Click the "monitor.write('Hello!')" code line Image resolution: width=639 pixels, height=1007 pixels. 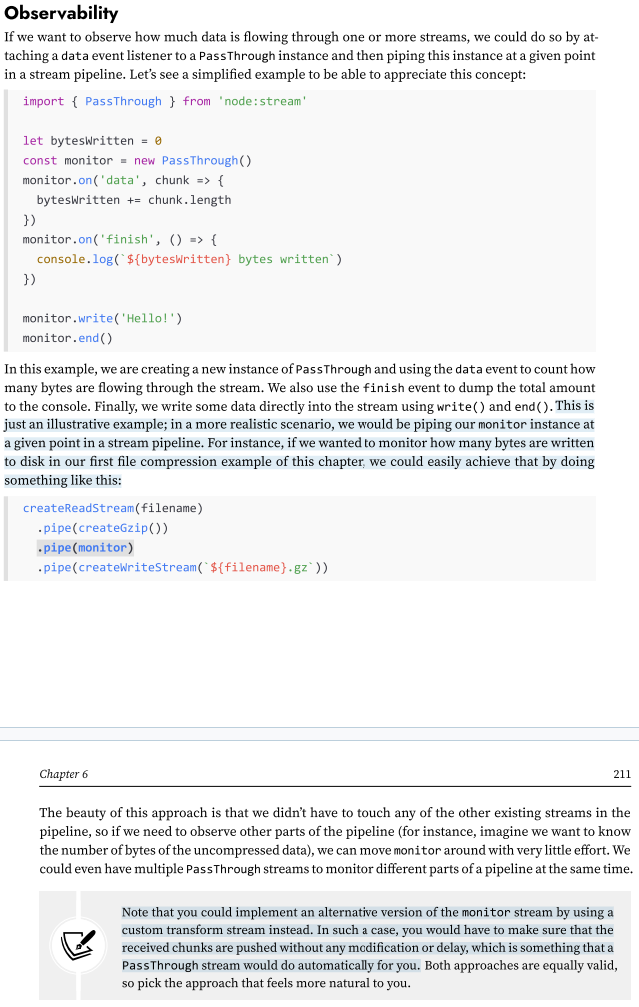tap(103, 319)
